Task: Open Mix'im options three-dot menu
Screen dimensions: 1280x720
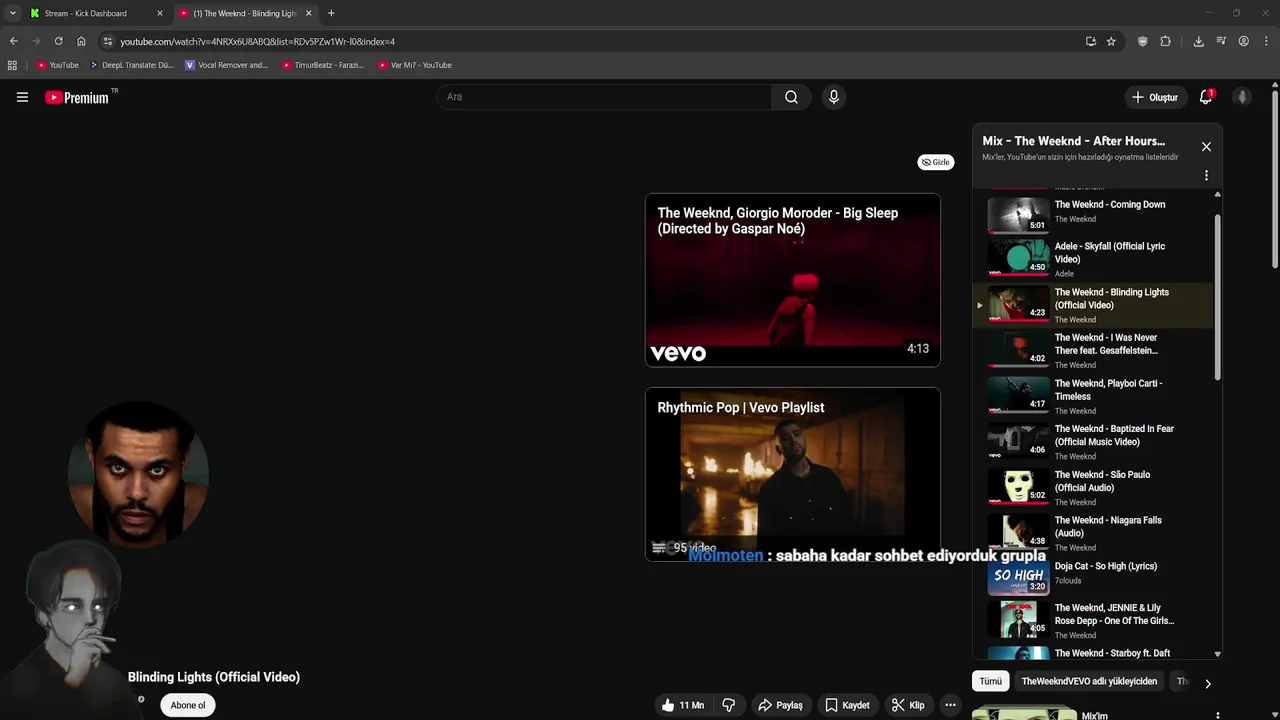Action: click(x=1217, y=716)
